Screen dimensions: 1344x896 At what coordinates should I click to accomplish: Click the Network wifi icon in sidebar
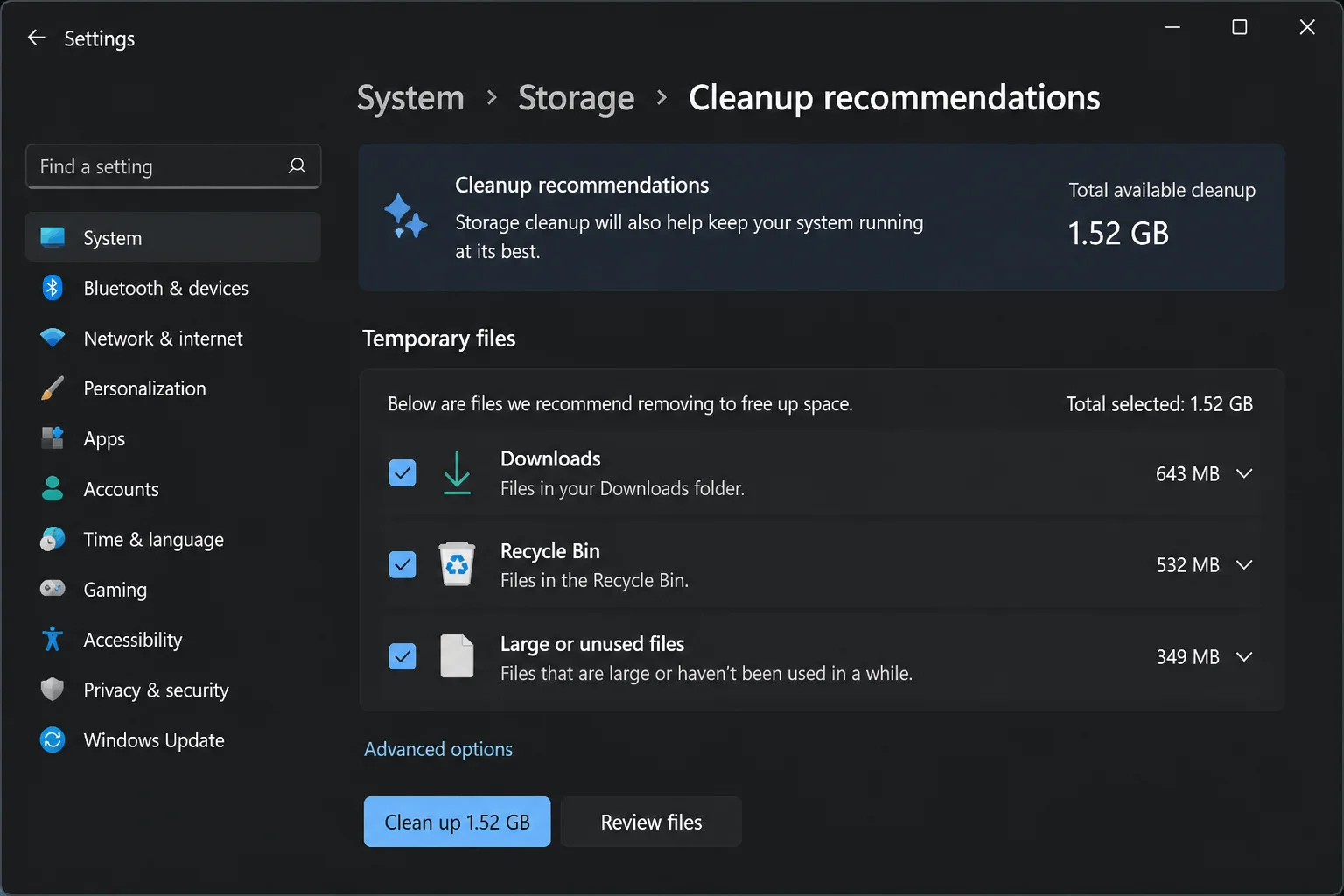(x=52, y=338)
